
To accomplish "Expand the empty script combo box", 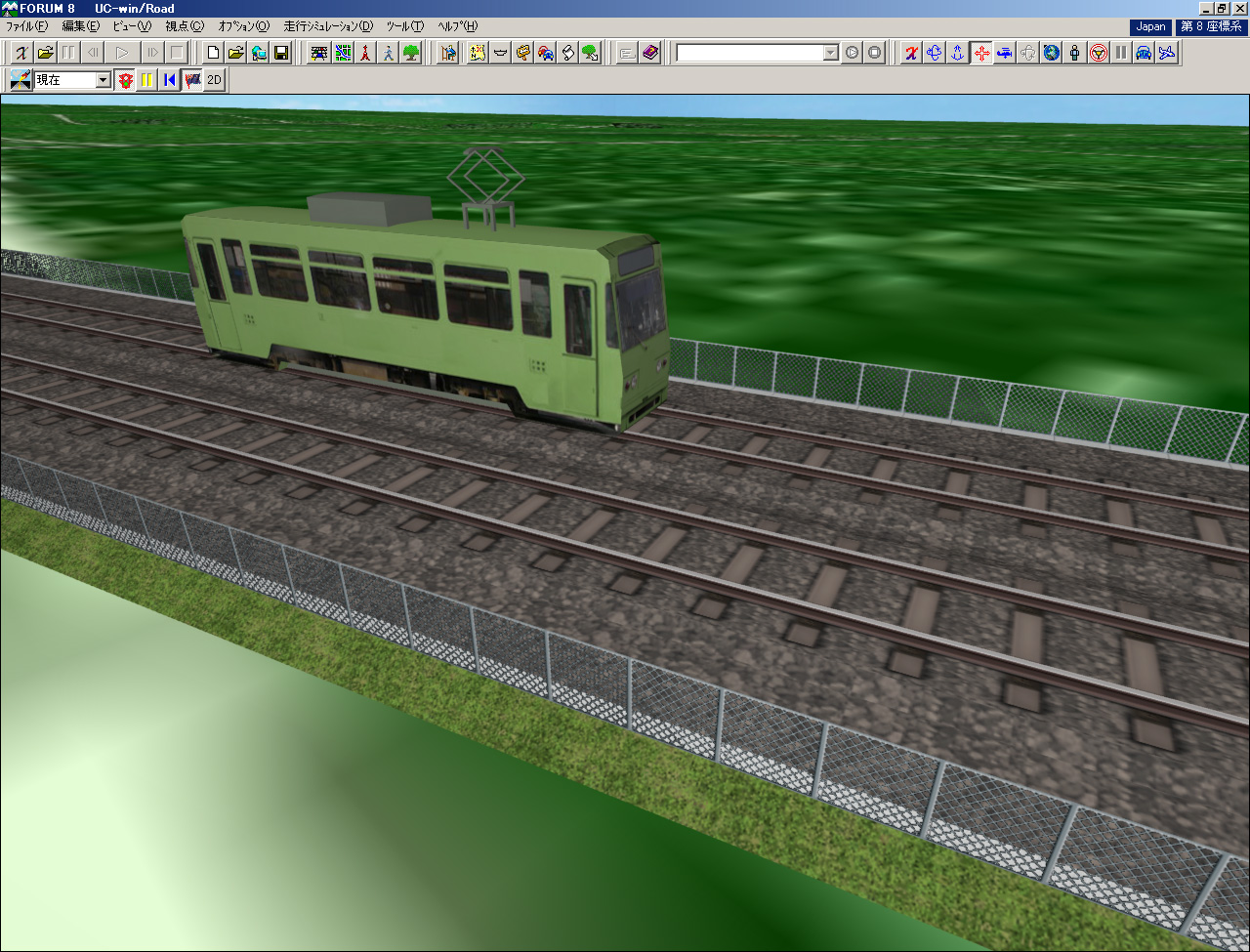I will (830, 53).
